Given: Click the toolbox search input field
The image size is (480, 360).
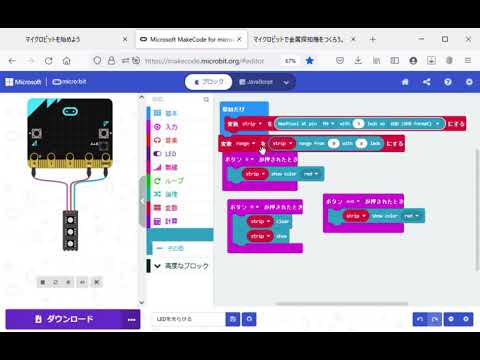Looking at the screenshot, I should [x=176, y=99].
